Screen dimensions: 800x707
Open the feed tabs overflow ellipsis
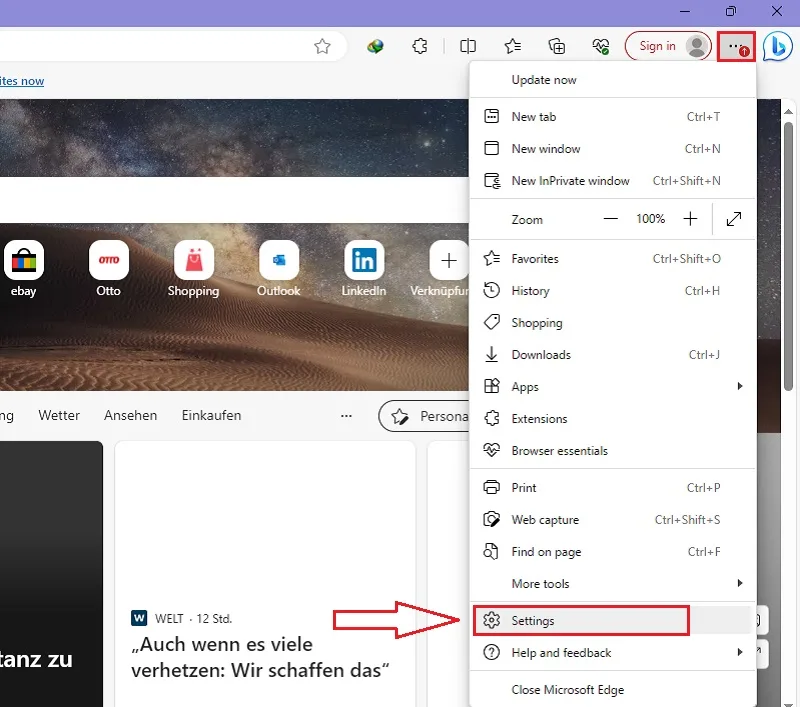[346, 416]
